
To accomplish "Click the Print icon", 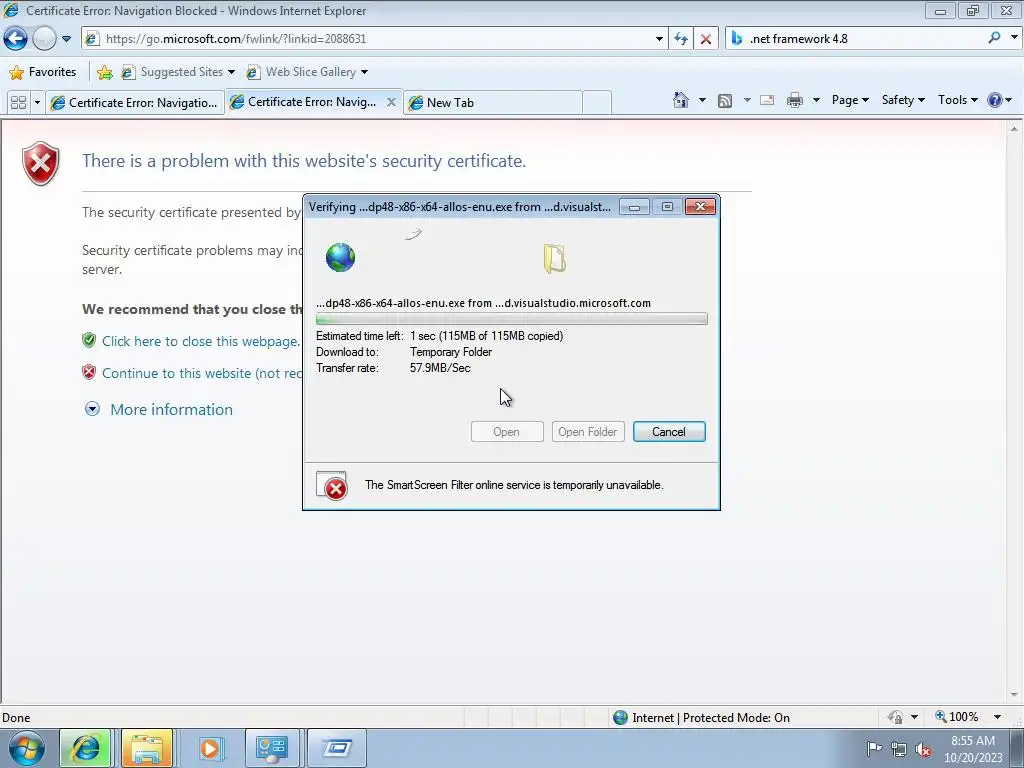I will (x=795, y=100).
